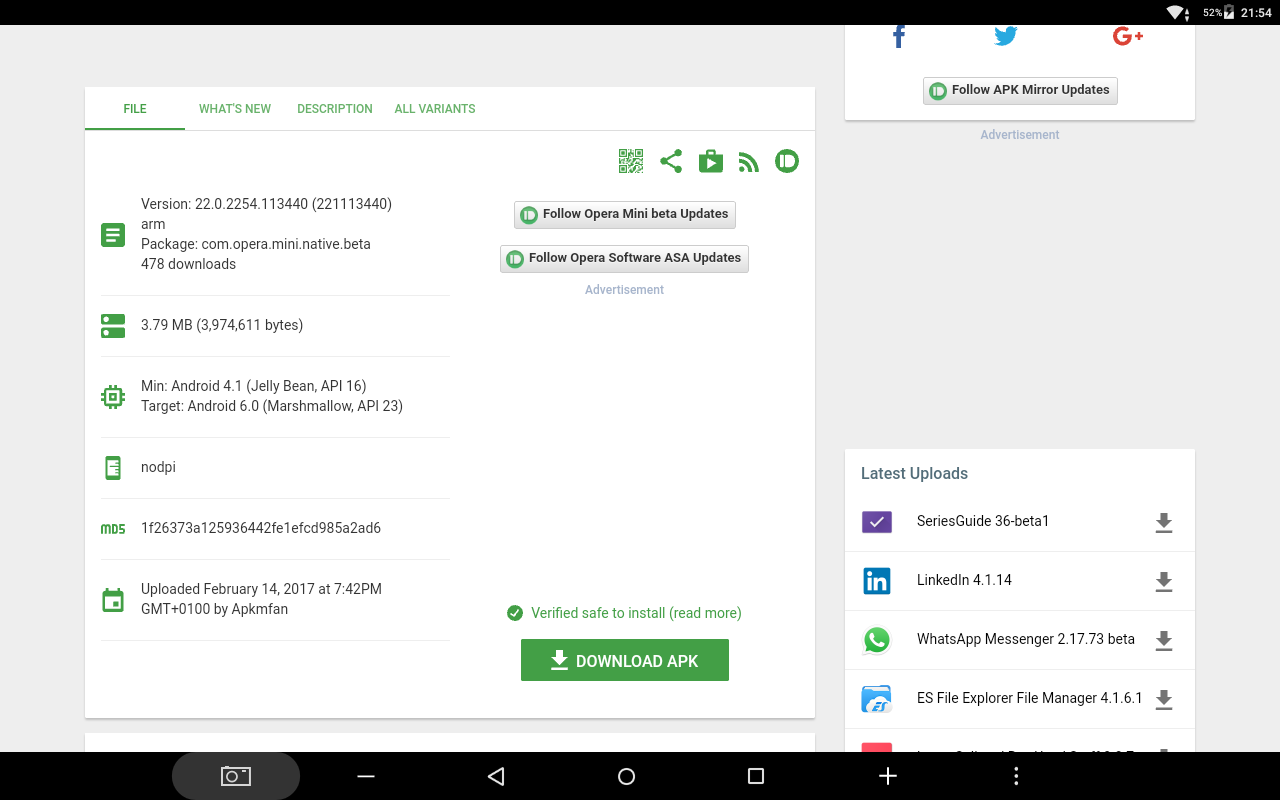This screenshot has width=1280, height=800.
Task: Click Follow APK Mirror Updates button
Action: click(x=1020, y=91)
